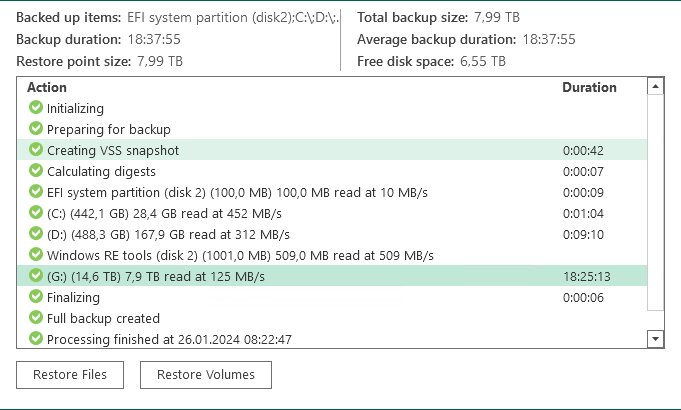Click the Creating VSS snapshot duration 0:00:42

coord(582,150)
